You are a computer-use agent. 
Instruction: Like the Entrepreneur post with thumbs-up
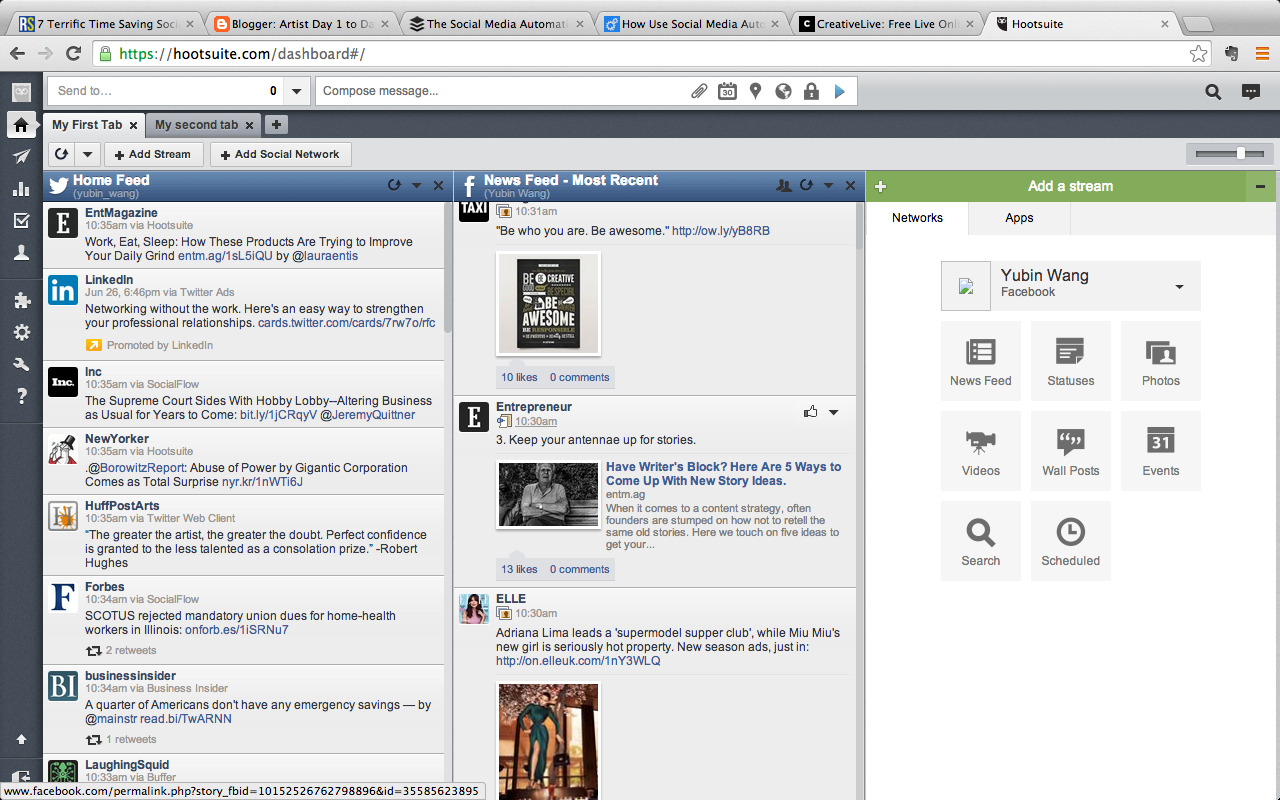coord(810,412)
